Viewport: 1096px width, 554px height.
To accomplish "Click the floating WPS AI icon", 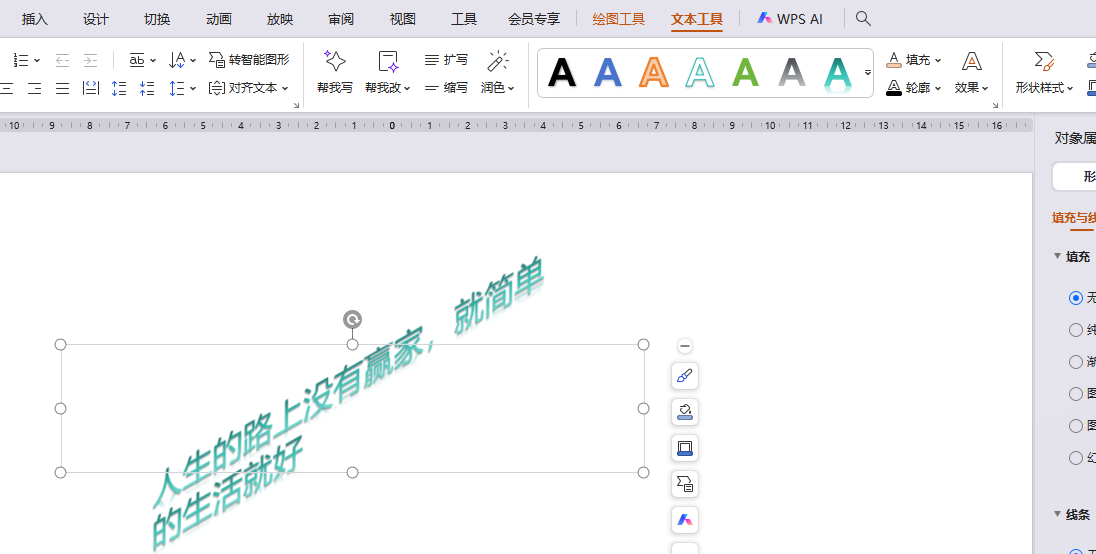I will point(685,520).
